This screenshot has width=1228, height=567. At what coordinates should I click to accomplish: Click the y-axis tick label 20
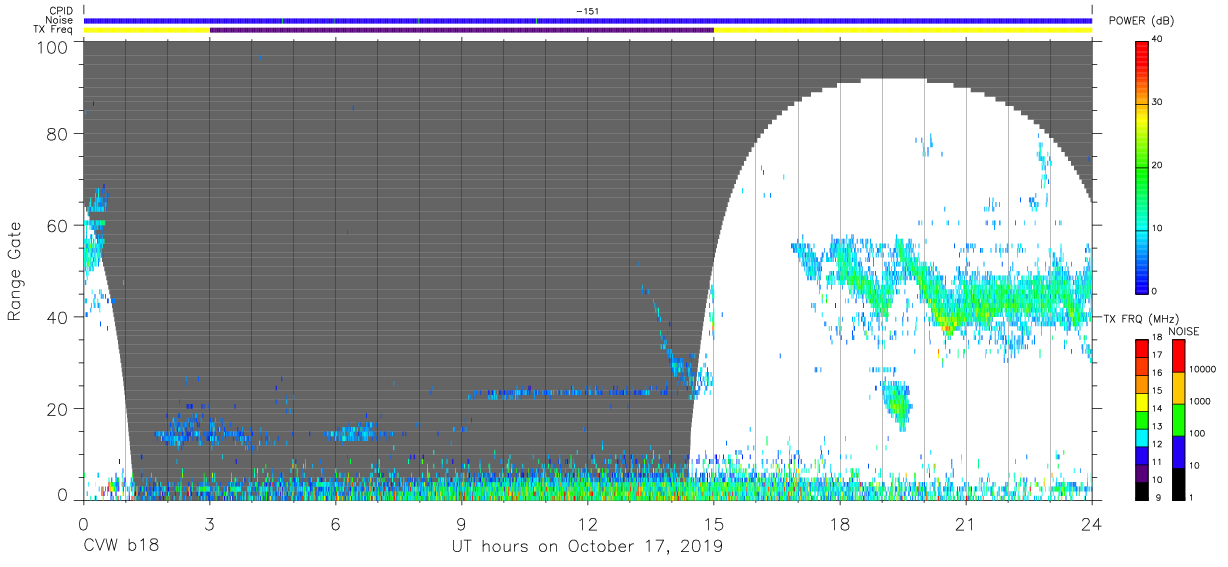(x=57, y=409)
